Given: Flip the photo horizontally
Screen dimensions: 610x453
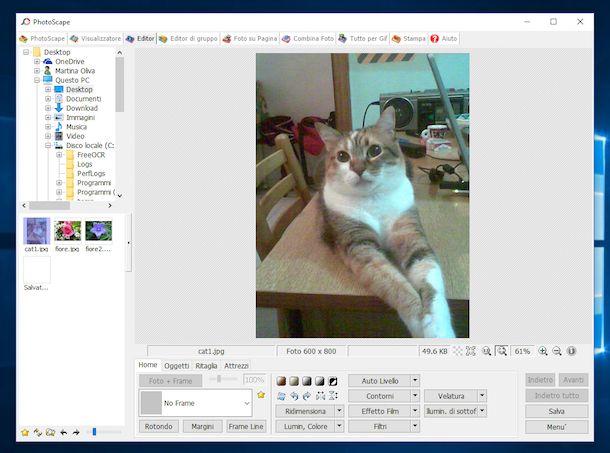Looking at the screenshot, I should coord(320,396).
